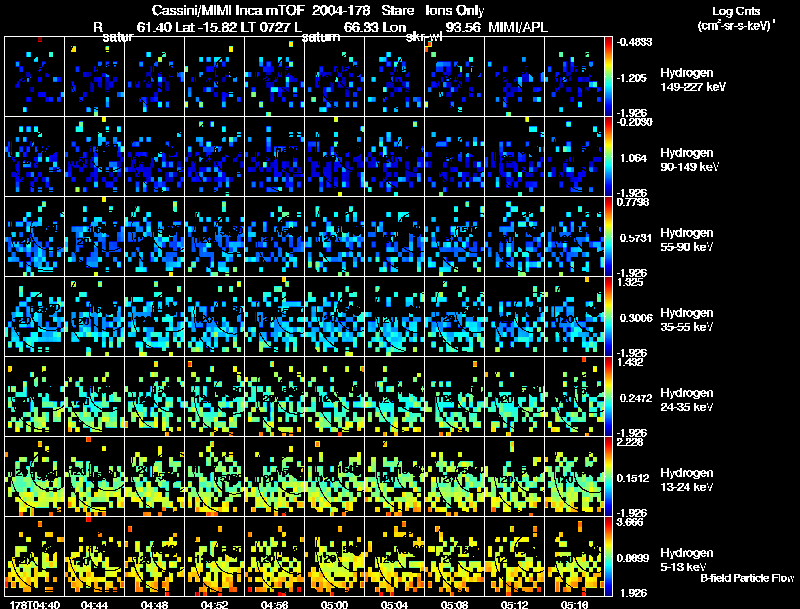Click the '0.2472' colorbar value
The height and width of the screenshot is (609, 800).
tap(636, 398)
